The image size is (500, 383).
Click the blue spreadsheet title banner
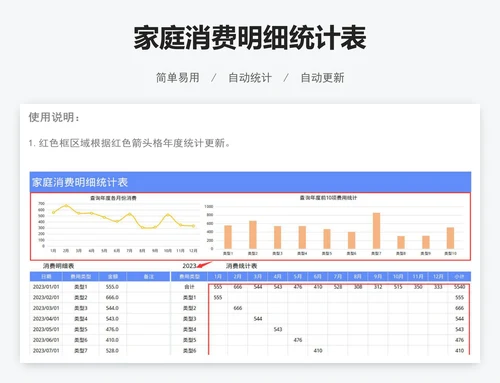[250, 182]
